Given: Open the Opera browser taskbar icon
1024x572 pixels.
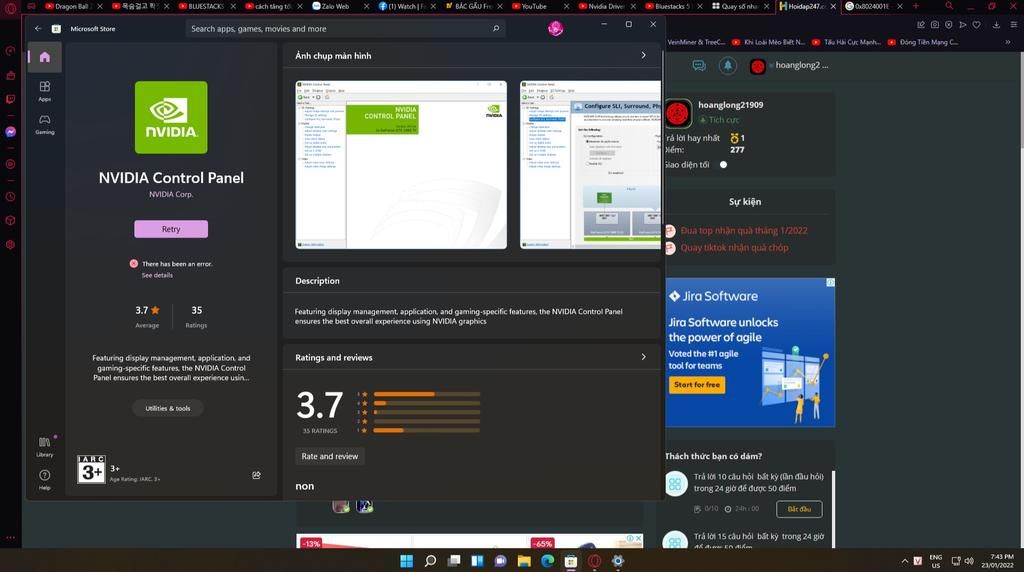Looking at the screenshot, I should coord(594,561).
